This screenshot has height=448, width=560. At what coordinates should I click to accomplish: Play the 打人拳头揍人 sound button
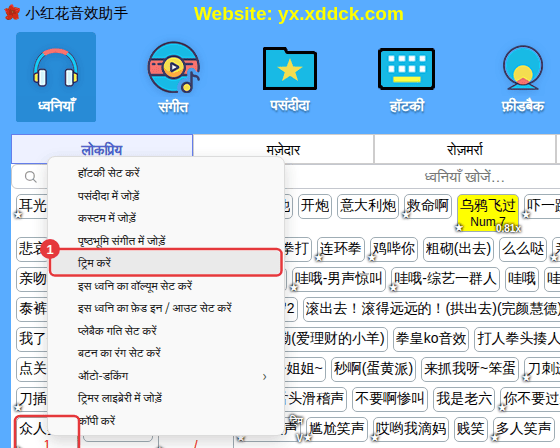517,339
